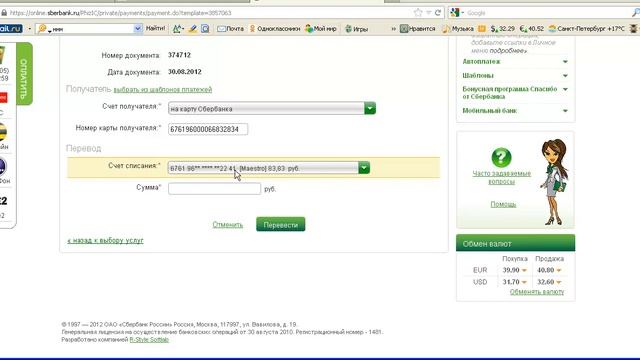Click the assistant woman illustration

[x=555, y=182]
